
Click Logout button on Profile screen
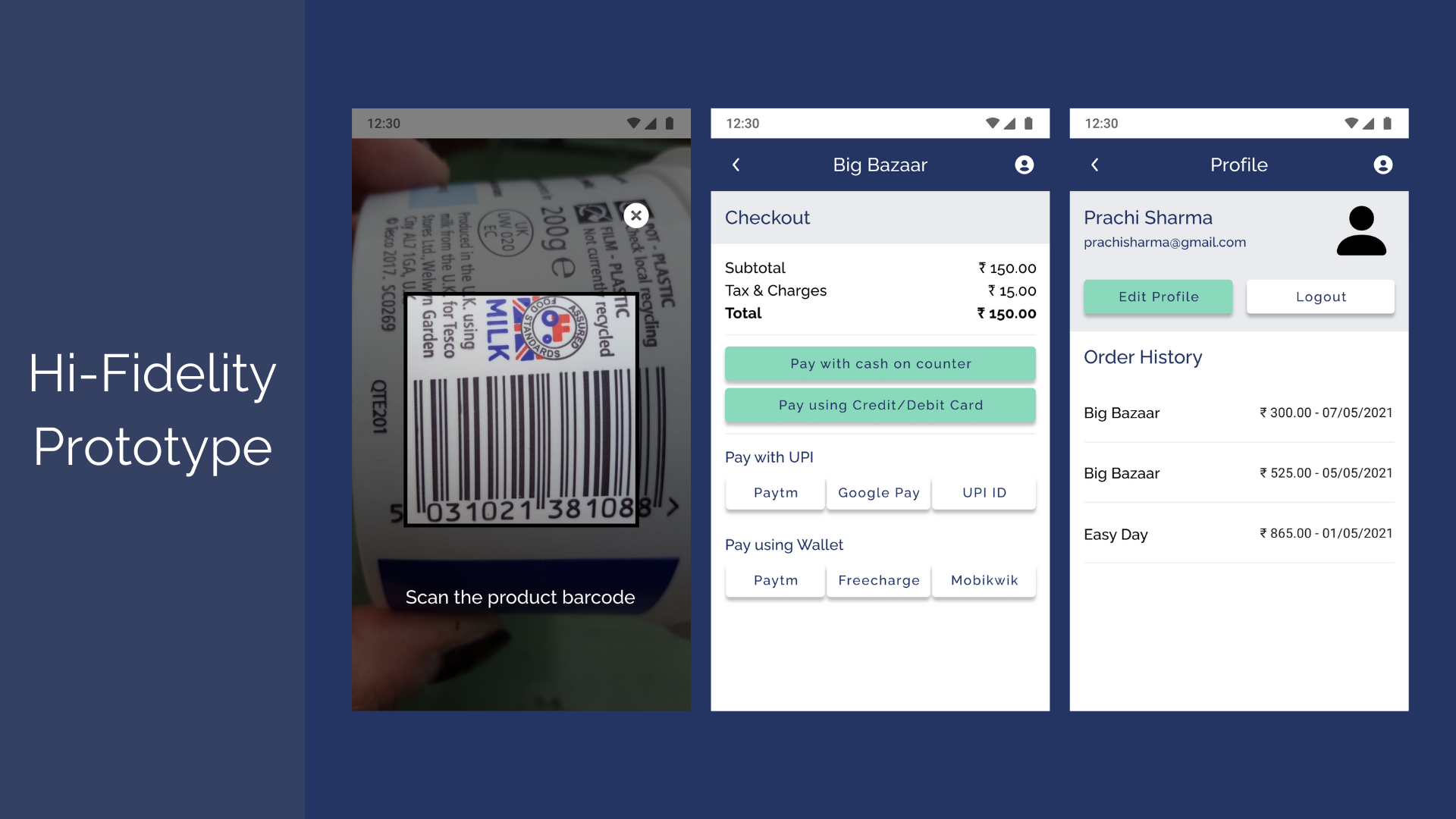[1320, 296]
